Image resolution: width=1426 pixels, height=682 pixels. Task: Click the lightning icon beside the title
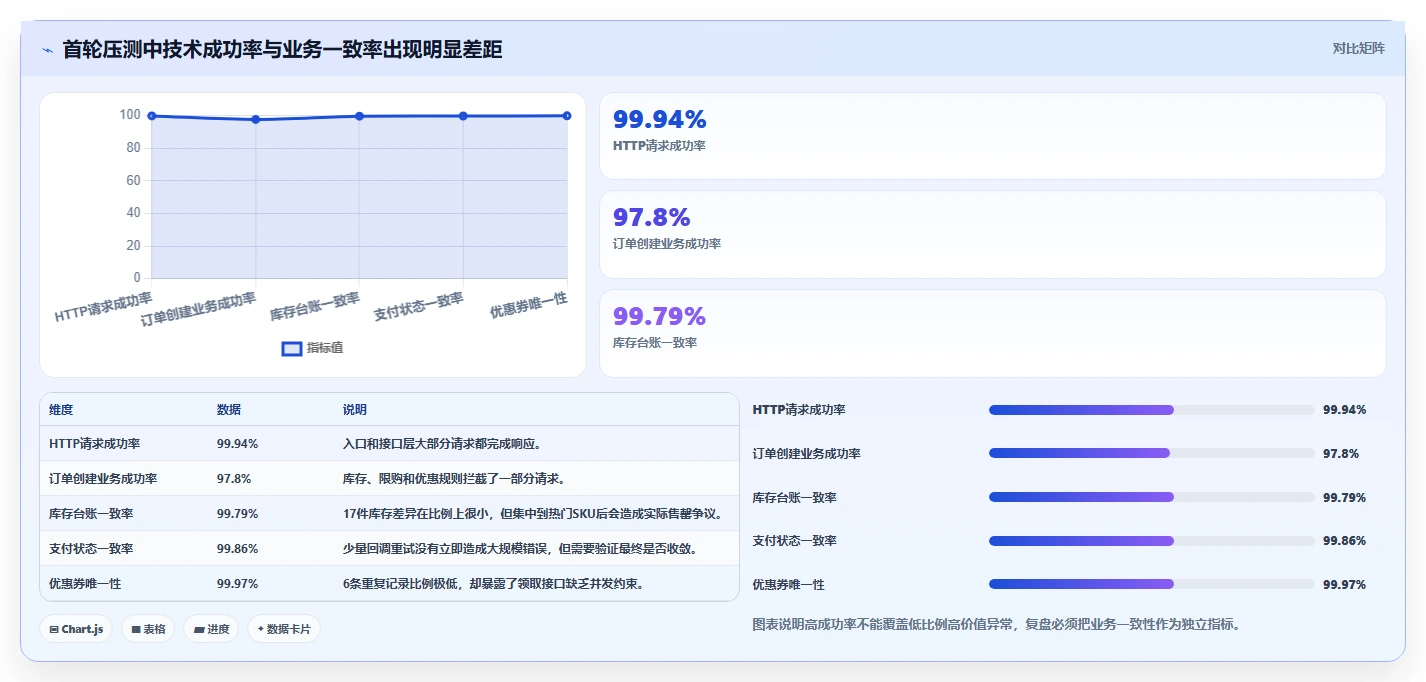[x=47, y=49]
